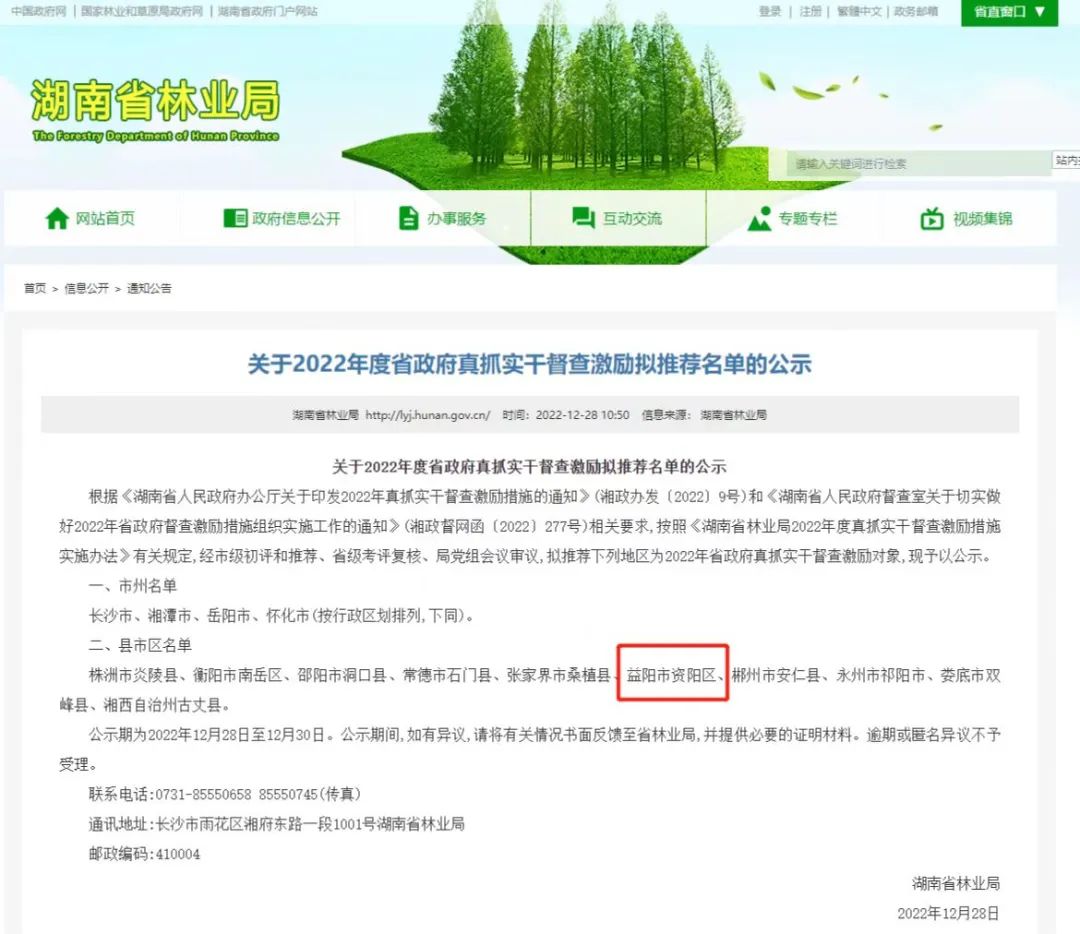This screenshot has width=1080, height=934.
Task: Select the 视频集锦 navigation item
Action: pos(982,219)
